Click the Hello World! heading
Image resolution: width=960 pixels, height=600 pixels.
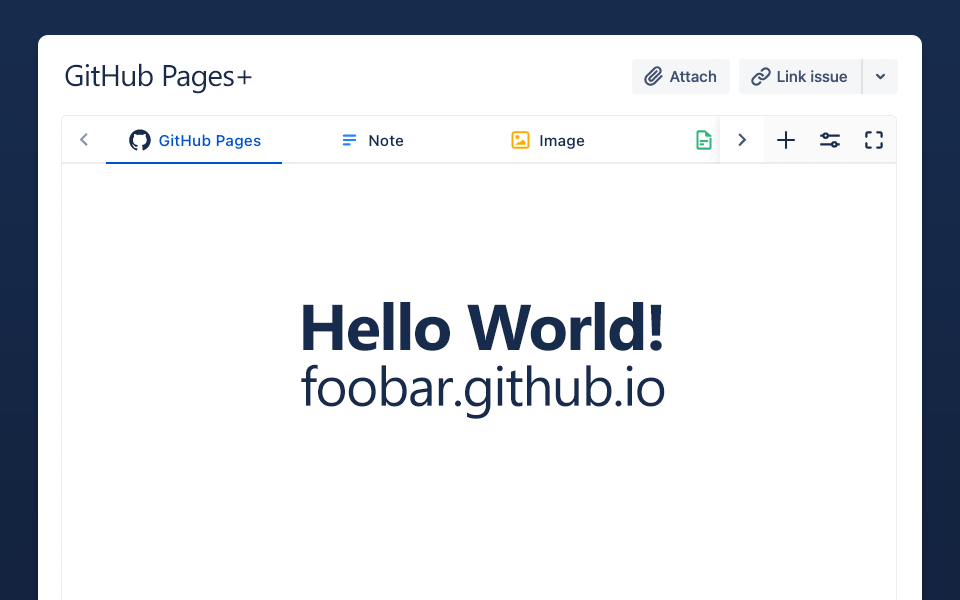pos(482,327)
